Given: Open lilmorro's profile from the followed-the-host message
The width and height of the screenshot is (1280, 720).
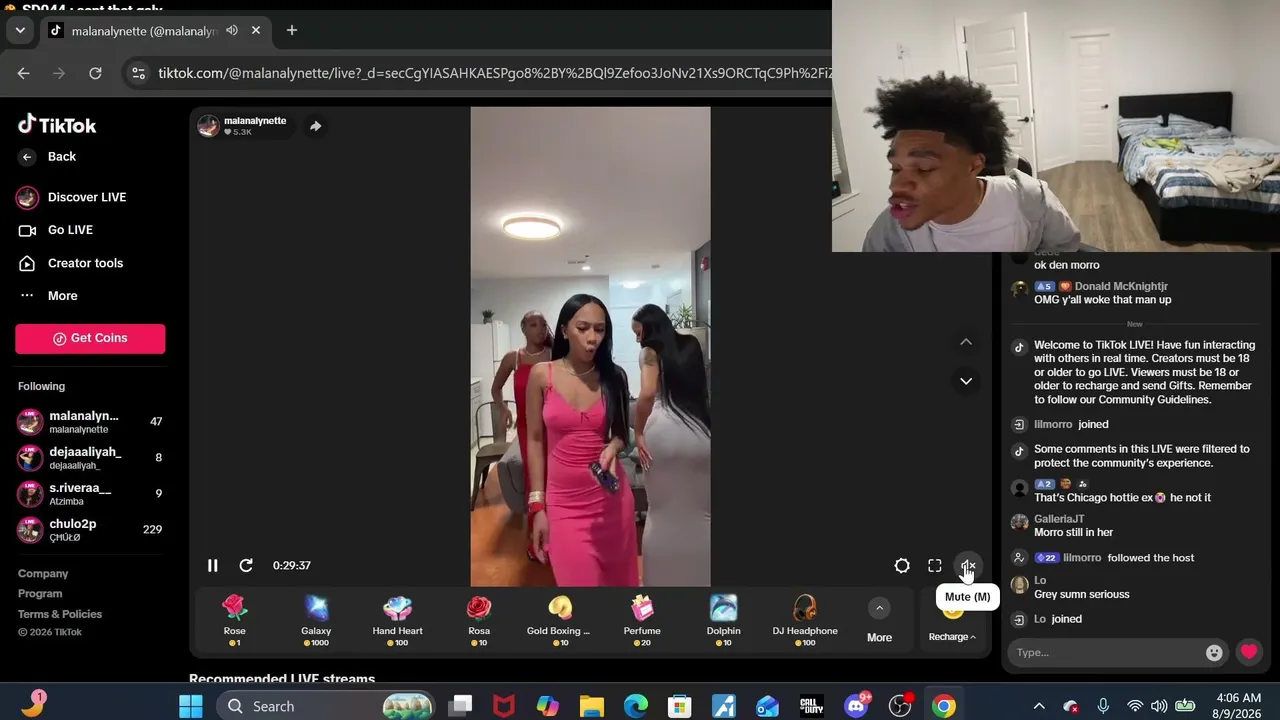Looking at the screenshot, I should pyautogui.click(x=1082, y=558).
